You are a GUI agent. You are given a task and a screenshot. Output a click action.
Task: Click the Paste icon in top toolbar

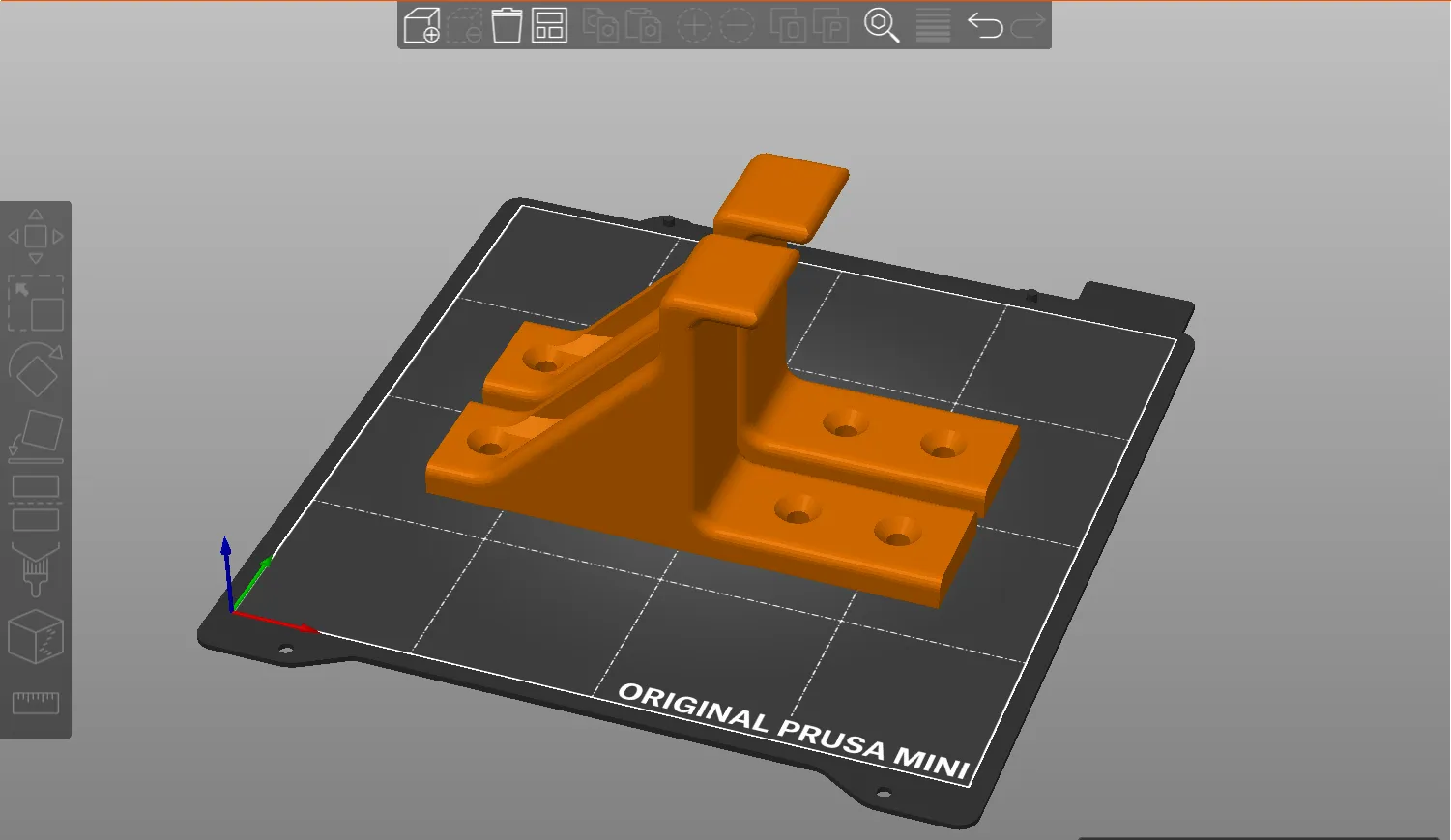coord(643,25)
